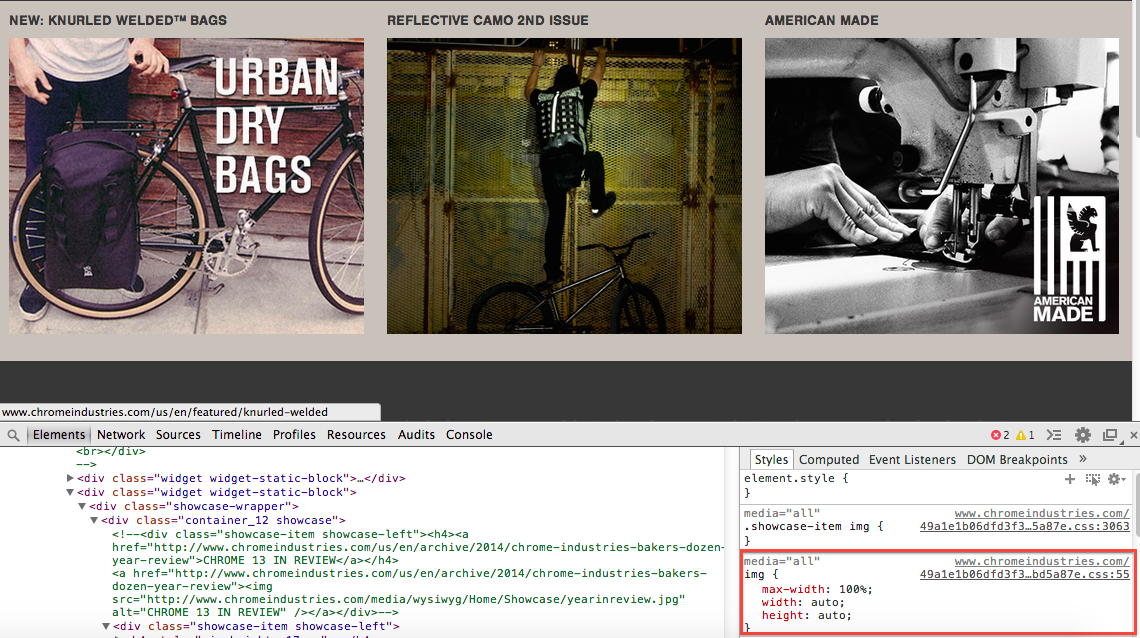The width and height of the screenshot is (1140, 638).
Task: Select the Event Listeners tab
Action: [x=912, y=460]
